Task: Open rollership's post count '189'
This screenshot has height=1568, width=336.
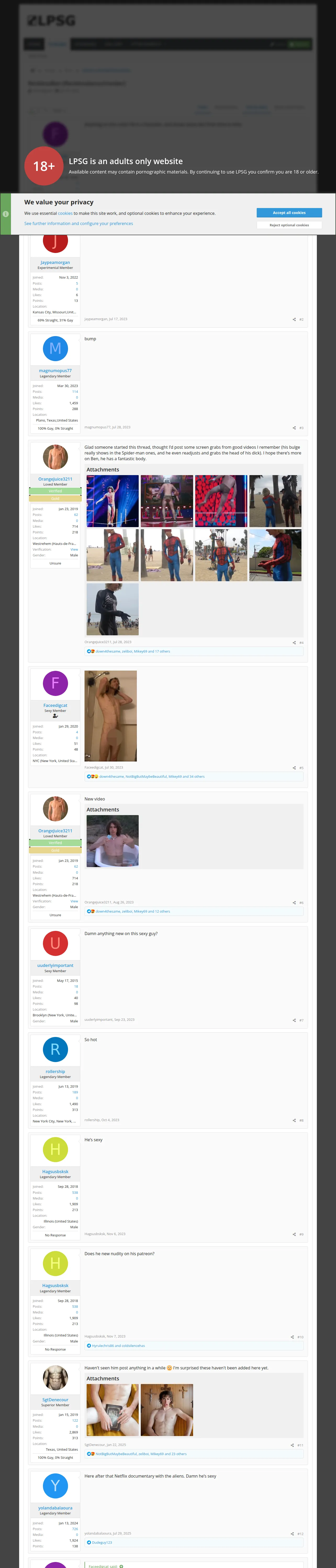Action: point(75,1092)
